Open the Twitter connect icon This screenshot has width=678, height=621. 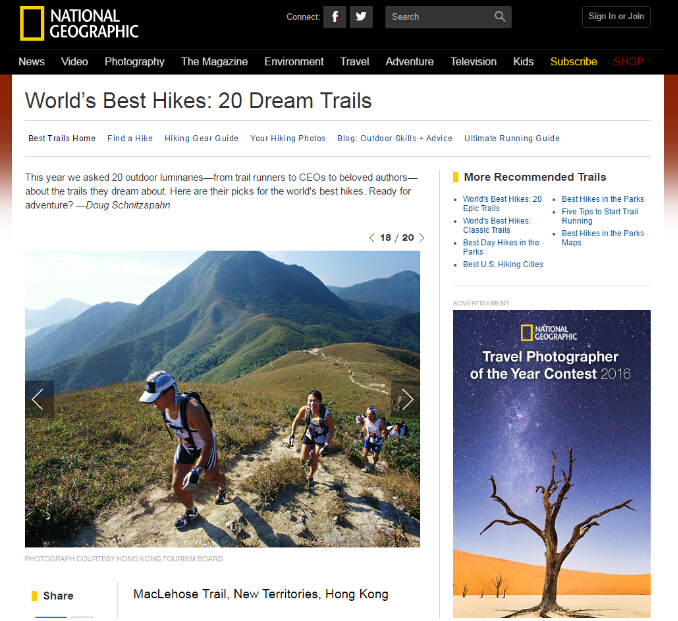point(361,17)
